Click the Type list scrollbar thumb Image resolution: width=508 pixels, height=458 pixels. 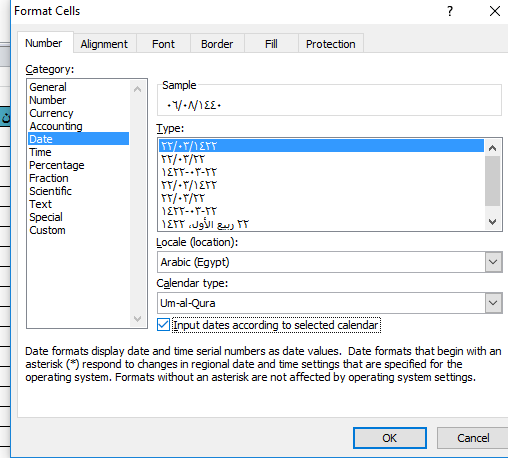492,181
